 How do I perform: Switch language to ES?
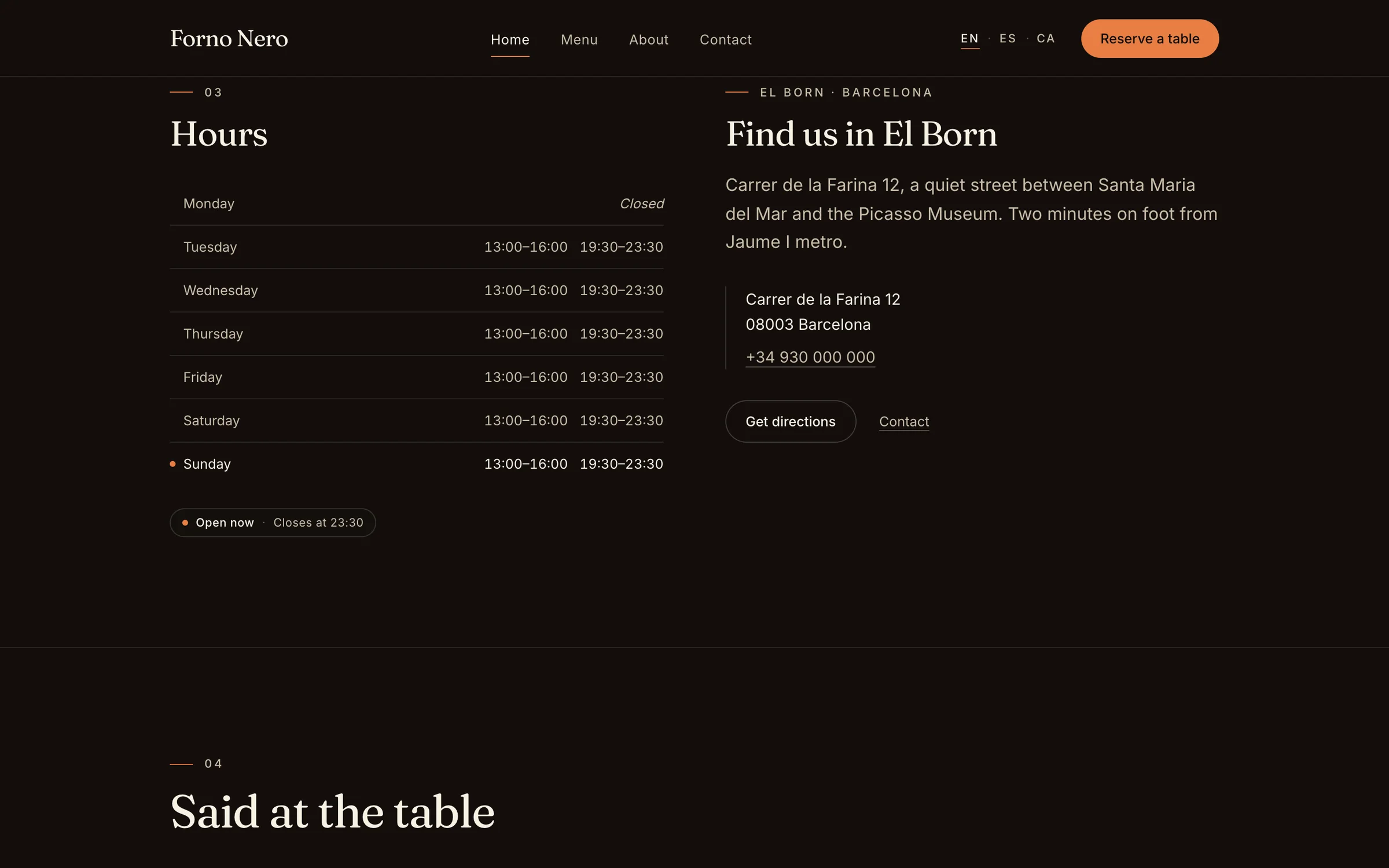pyautogui.click(x=1008, y=39)
